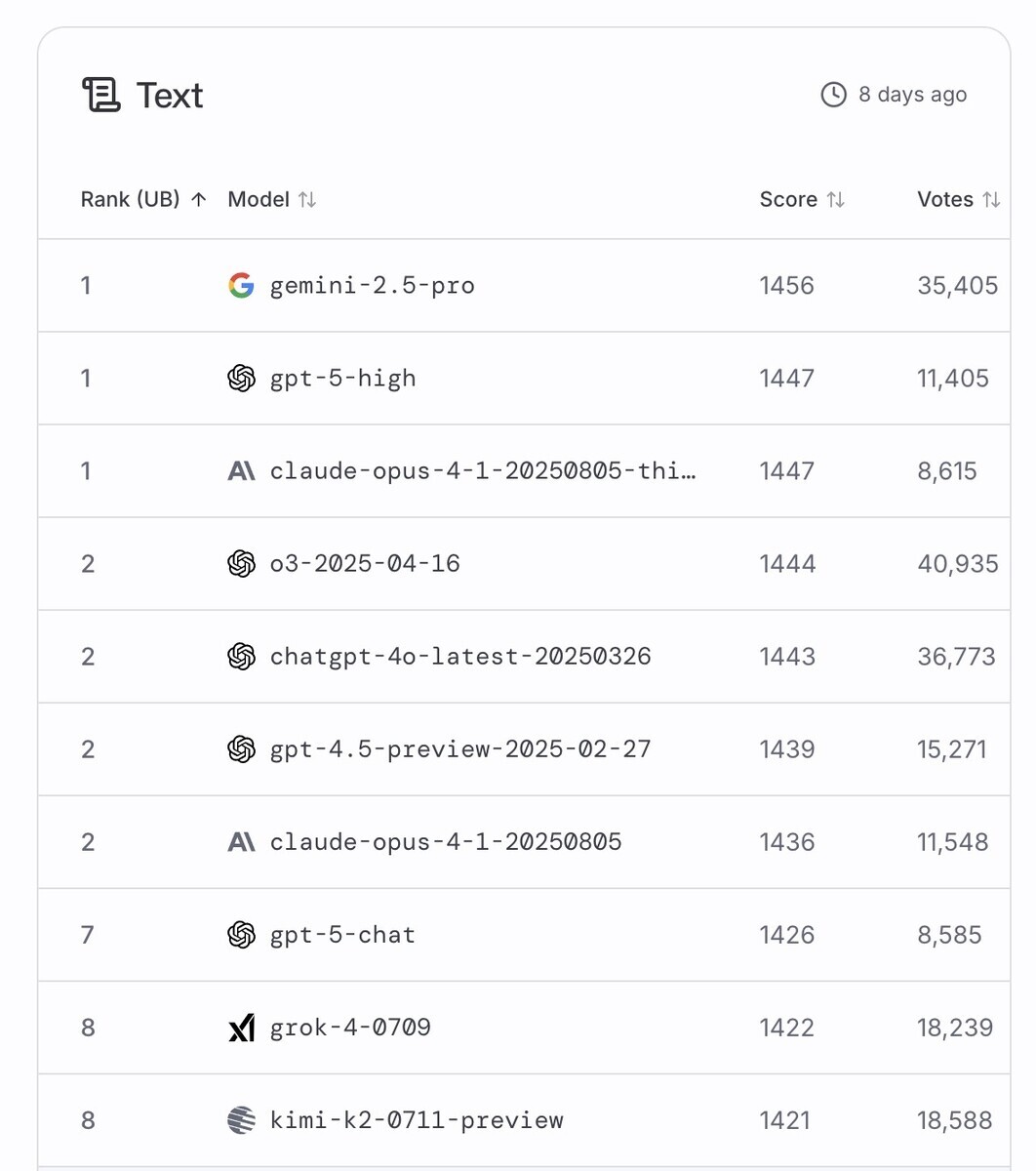
Task: Click the OpenAI logo beside gpt-5-chat
Action: point(241,935)
